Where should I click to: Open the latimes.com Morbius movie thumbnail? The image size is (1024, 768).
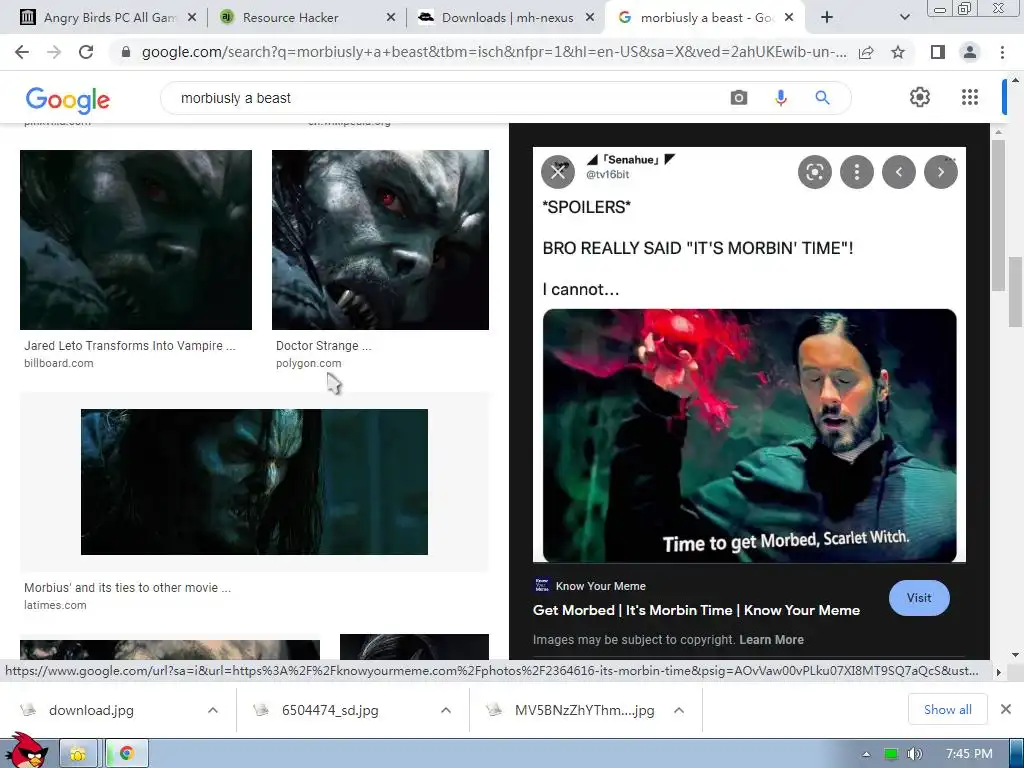(254, 482)
